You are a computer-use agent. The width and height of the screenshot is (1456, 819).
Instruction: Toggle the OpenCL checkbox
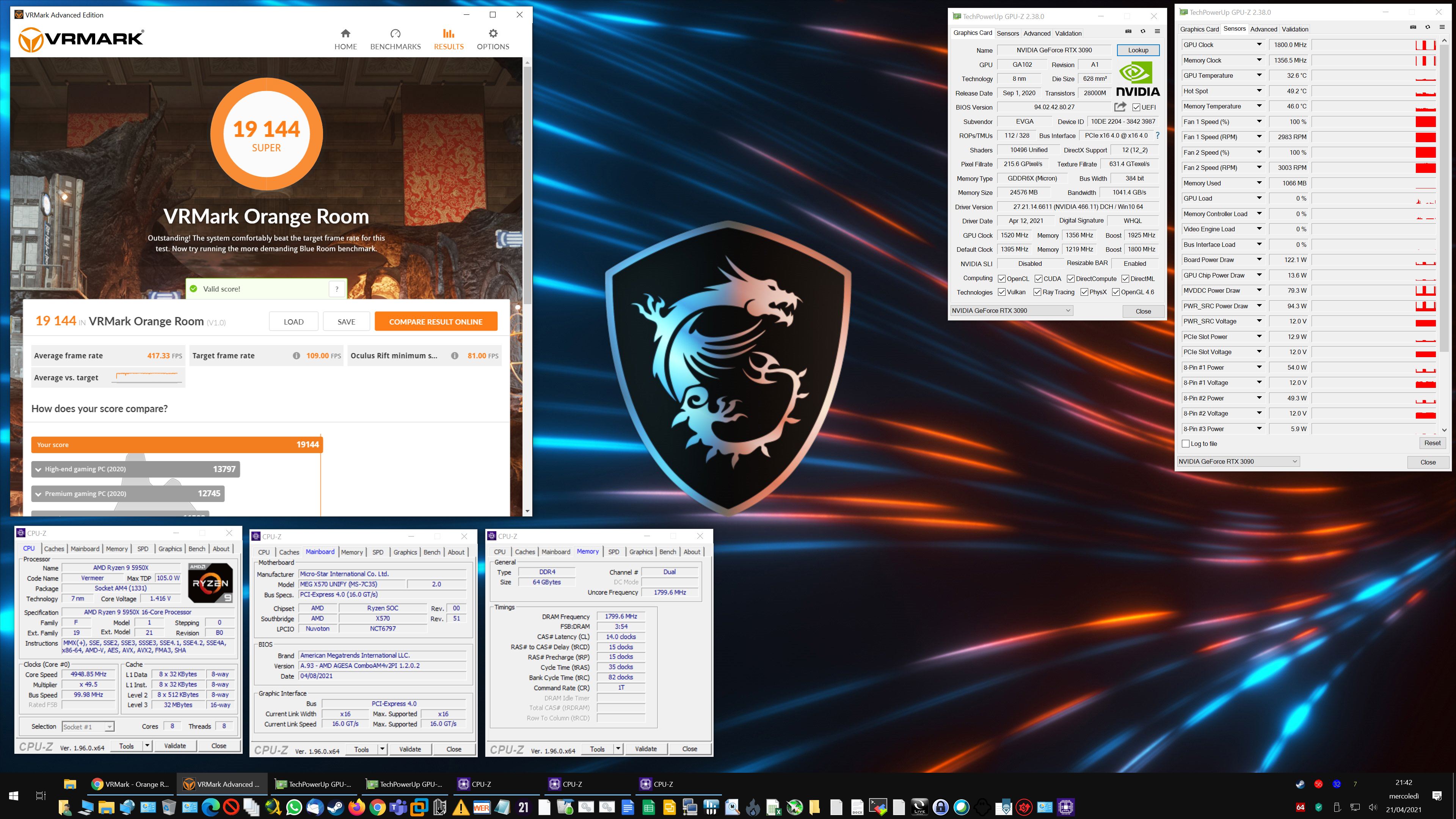[x=1001, y=279]
